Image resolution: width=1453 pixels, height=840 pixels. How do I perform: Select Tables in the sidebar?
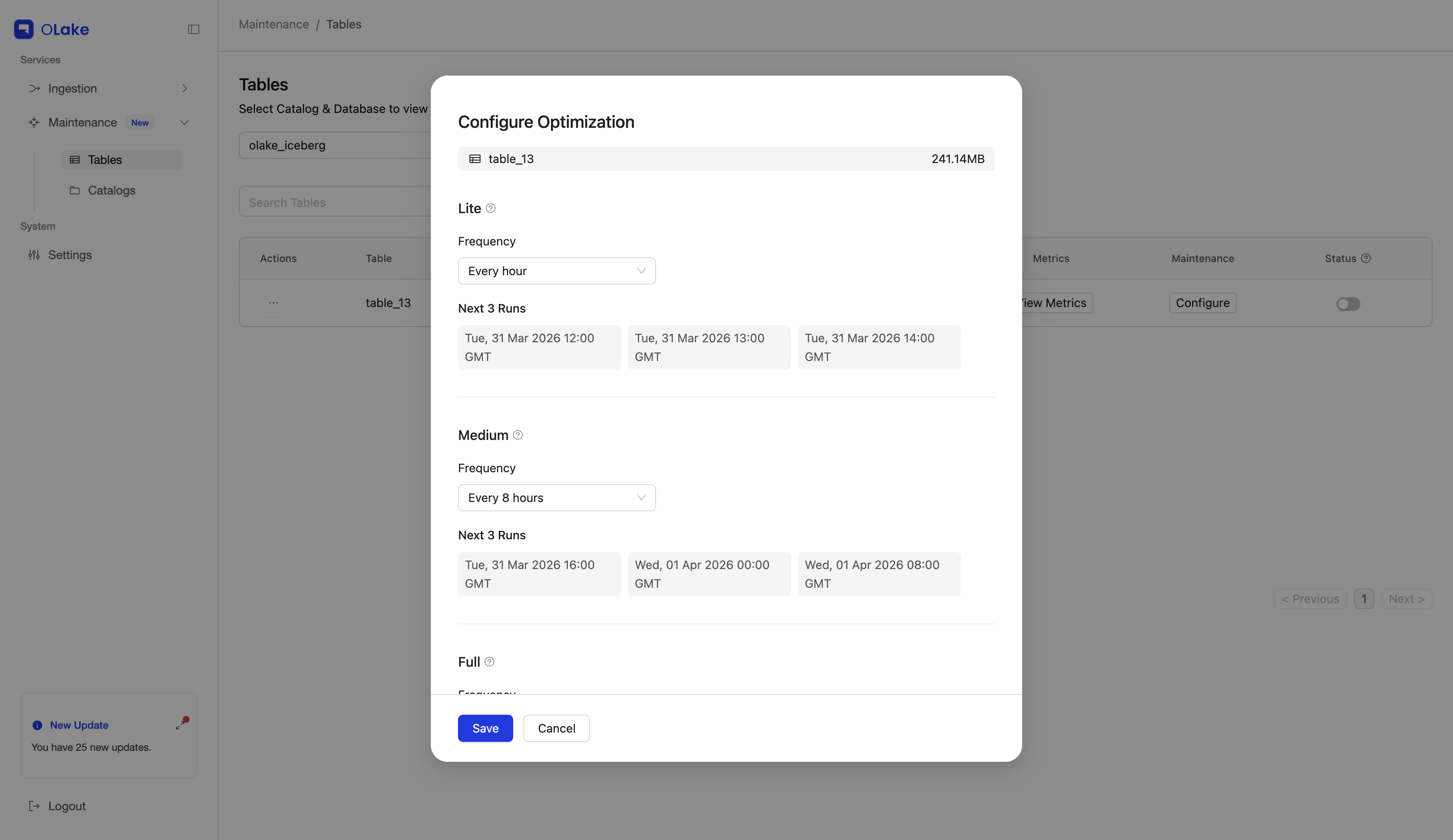click(x=105, y=160)
